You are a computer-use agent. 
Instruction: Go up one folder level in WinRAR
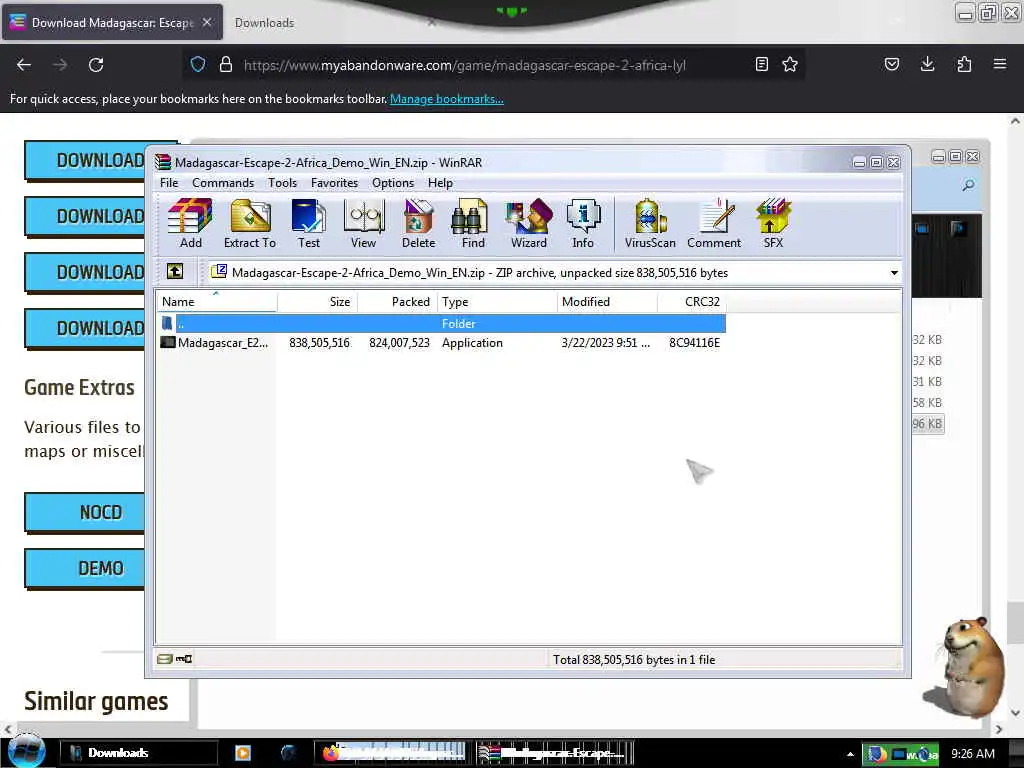coord(175,272)
